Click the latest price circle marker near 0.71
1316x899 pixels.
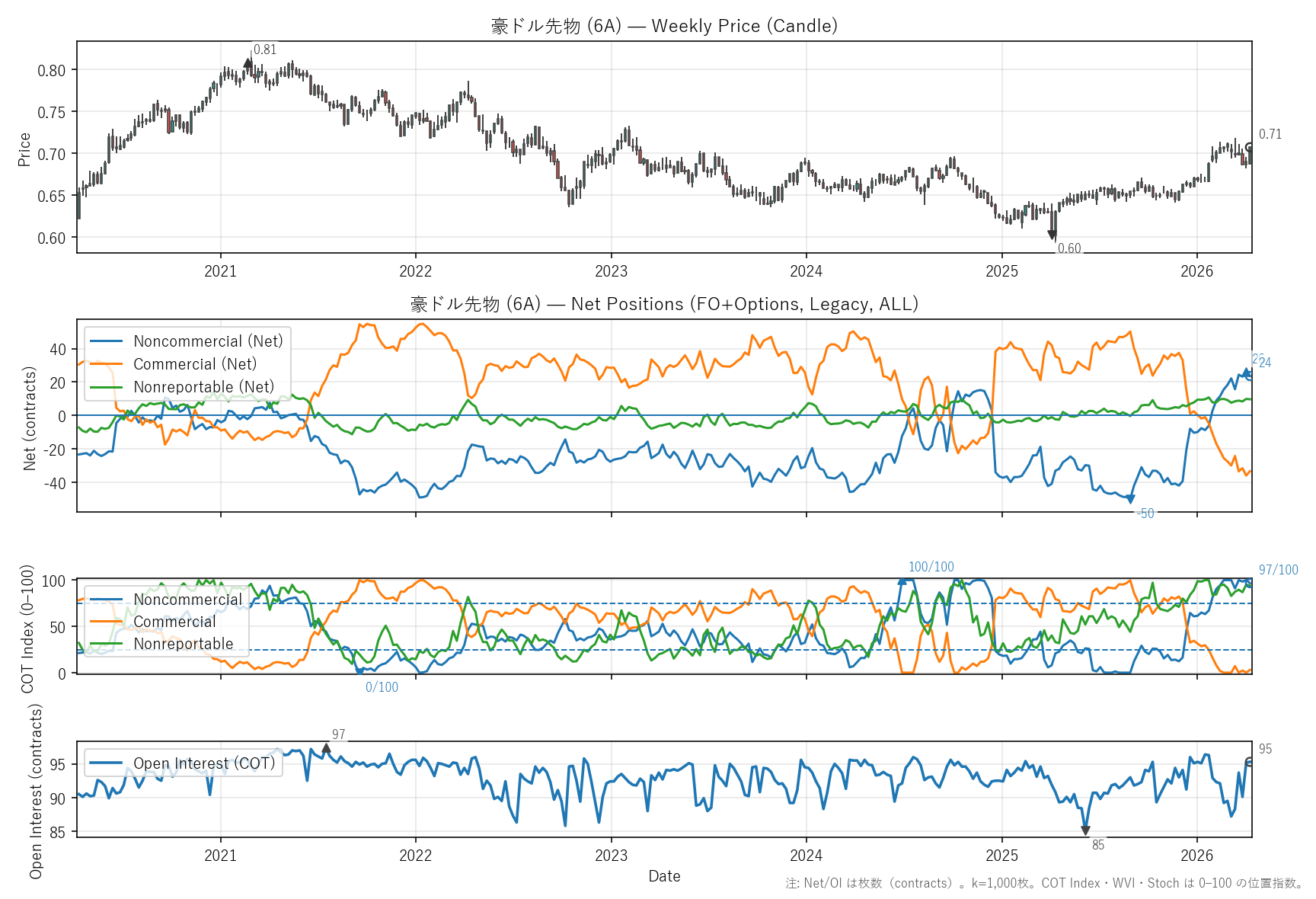pos(1249,148)
